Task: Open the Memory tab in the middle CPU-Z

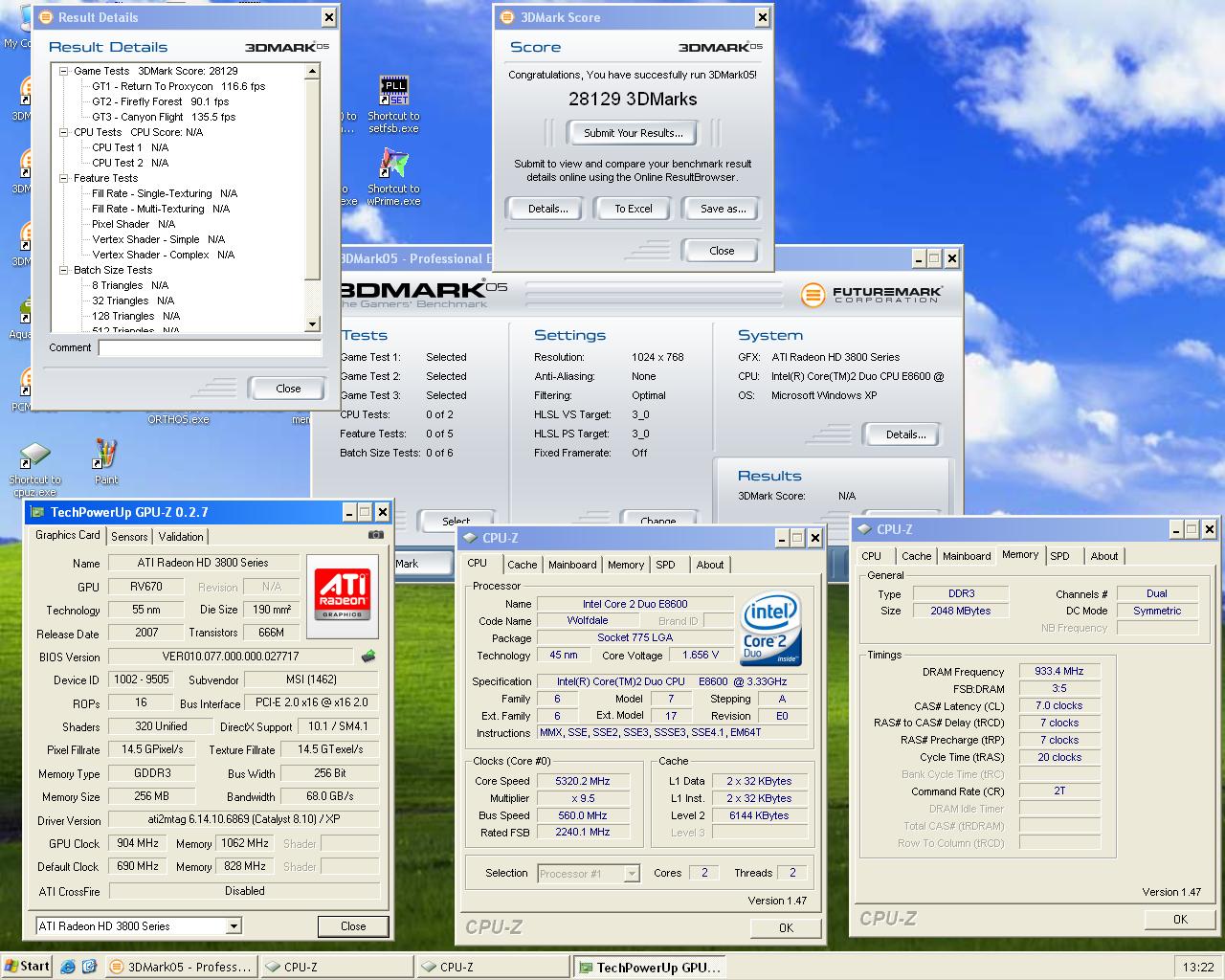Action: pyautogui.click(x=626, y=565)
